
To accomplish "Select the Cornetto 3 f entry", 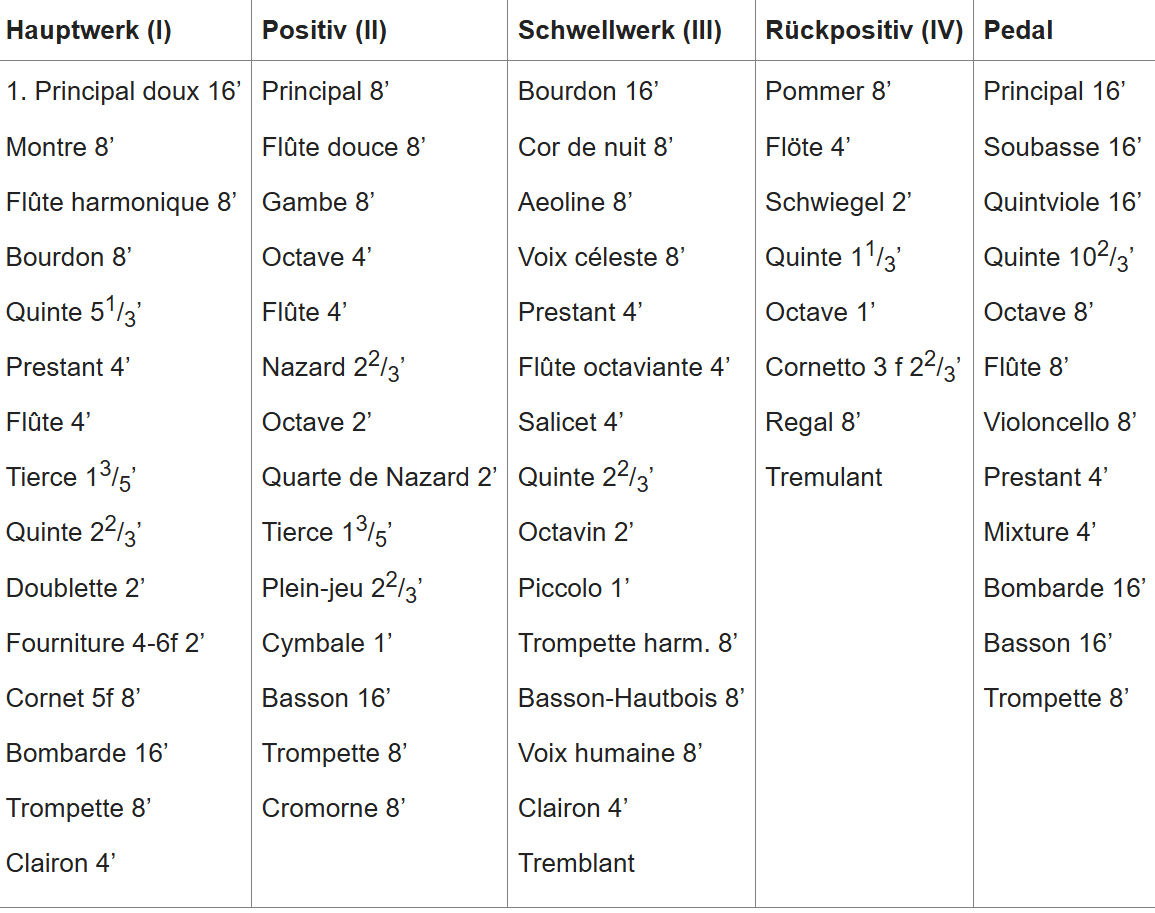I will (x=863, y=367).
